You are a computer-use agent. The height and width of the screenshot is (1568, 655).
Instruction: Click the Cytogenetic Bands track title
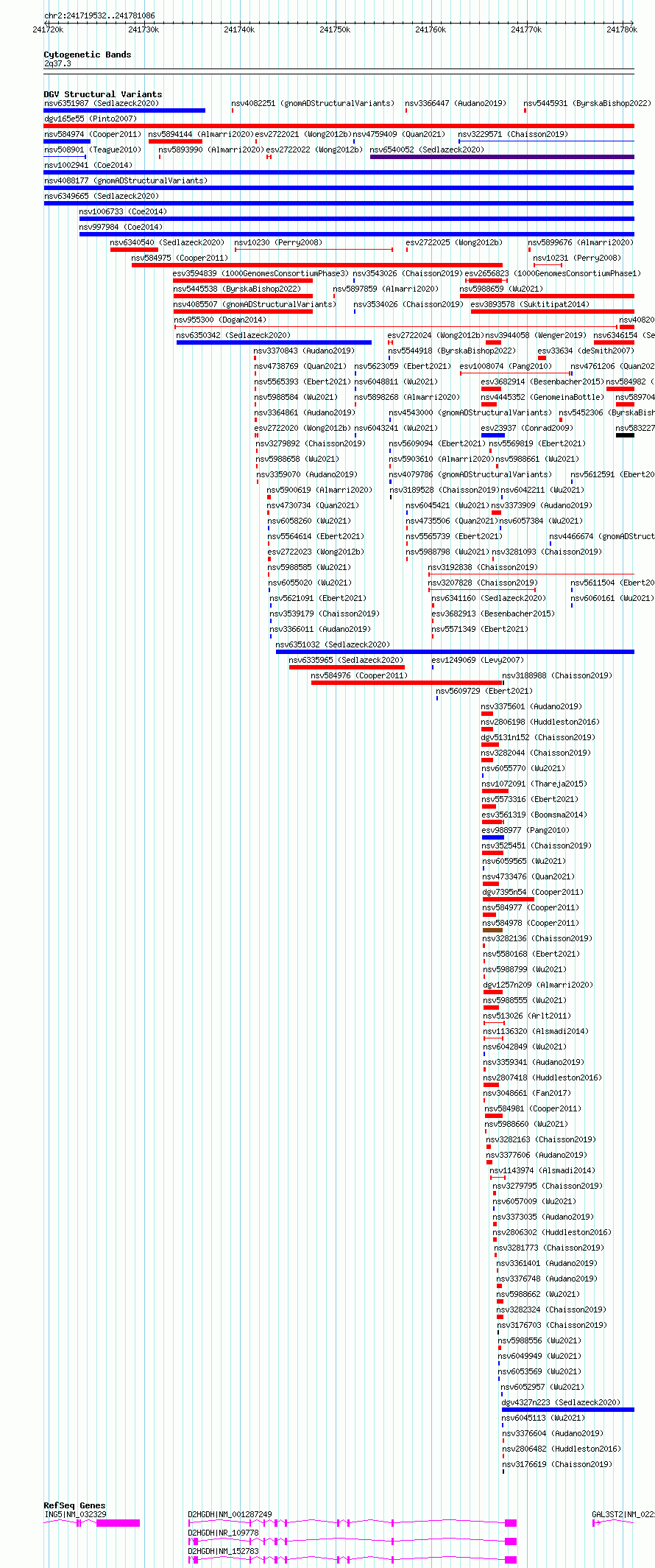[x=88, y=55]
